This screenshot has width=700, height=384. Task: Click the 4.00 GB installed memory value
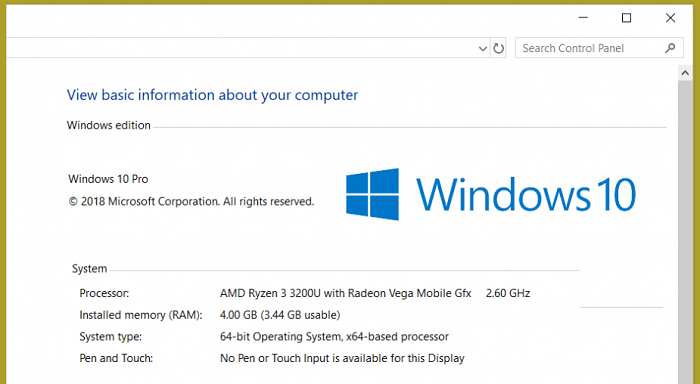280,315
